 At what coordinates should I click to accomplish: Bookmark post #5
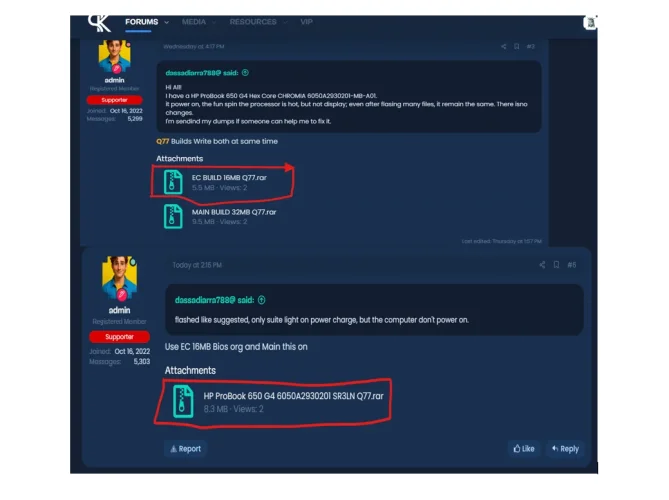pos(556,265)
